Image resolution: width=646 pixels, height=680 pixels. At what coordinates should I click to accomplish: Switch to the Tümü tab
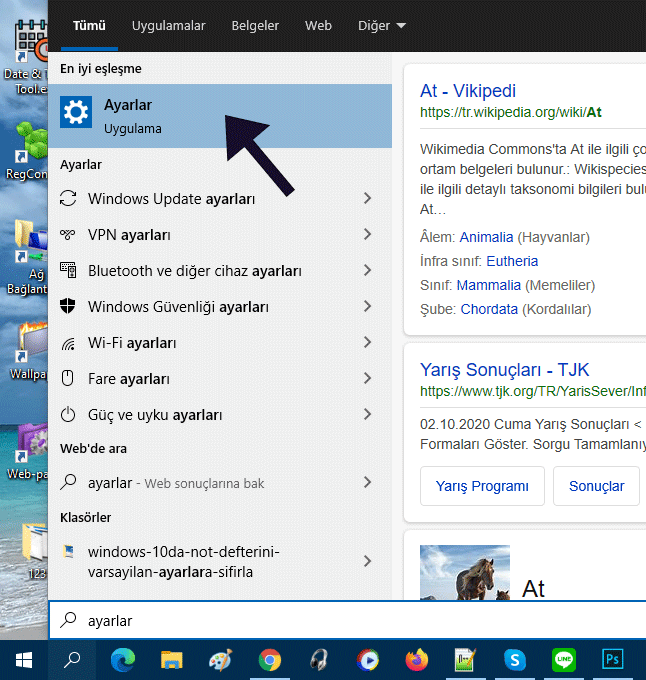89,26
